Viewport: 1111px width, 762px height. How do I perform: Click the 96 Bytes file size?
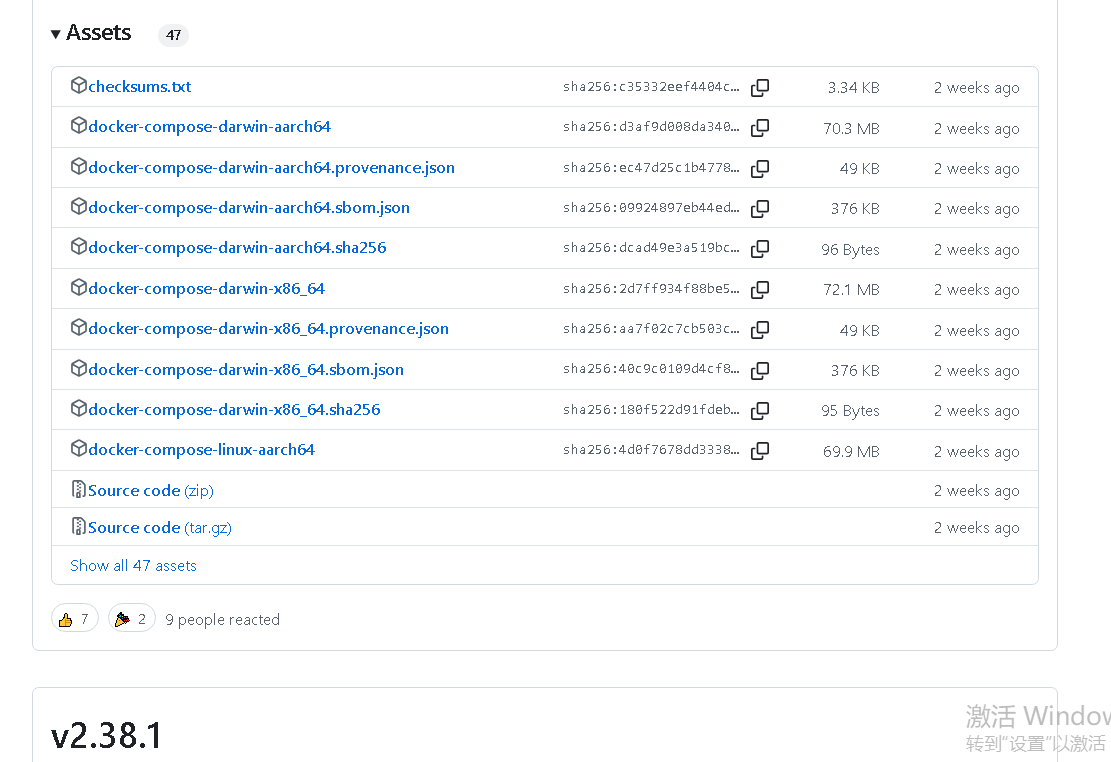tap(850, 250)
